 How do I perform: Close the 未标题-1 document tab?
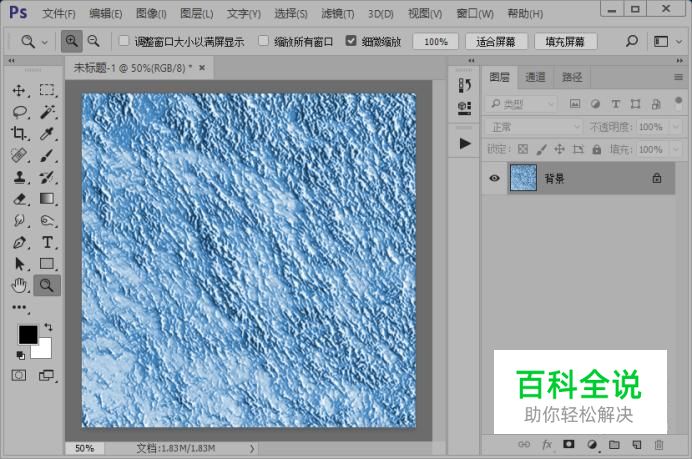click(202, 68)
